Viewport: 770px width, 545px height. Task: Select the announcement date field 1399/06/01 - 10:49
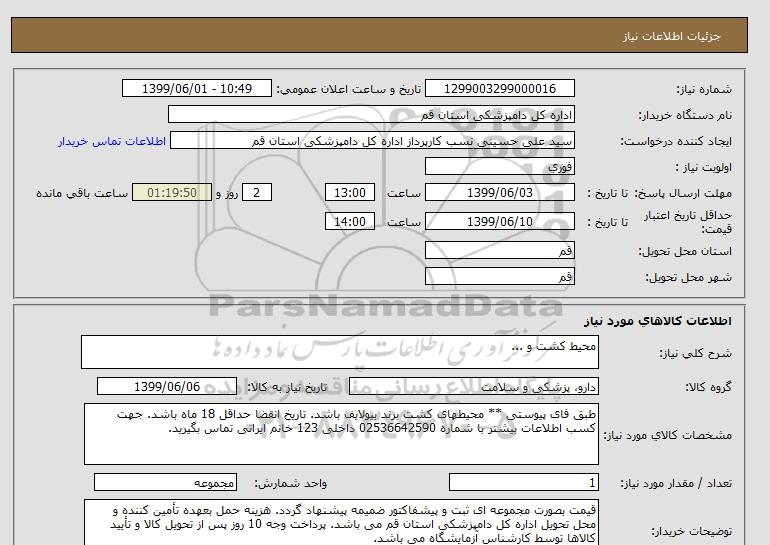(196, 88)
